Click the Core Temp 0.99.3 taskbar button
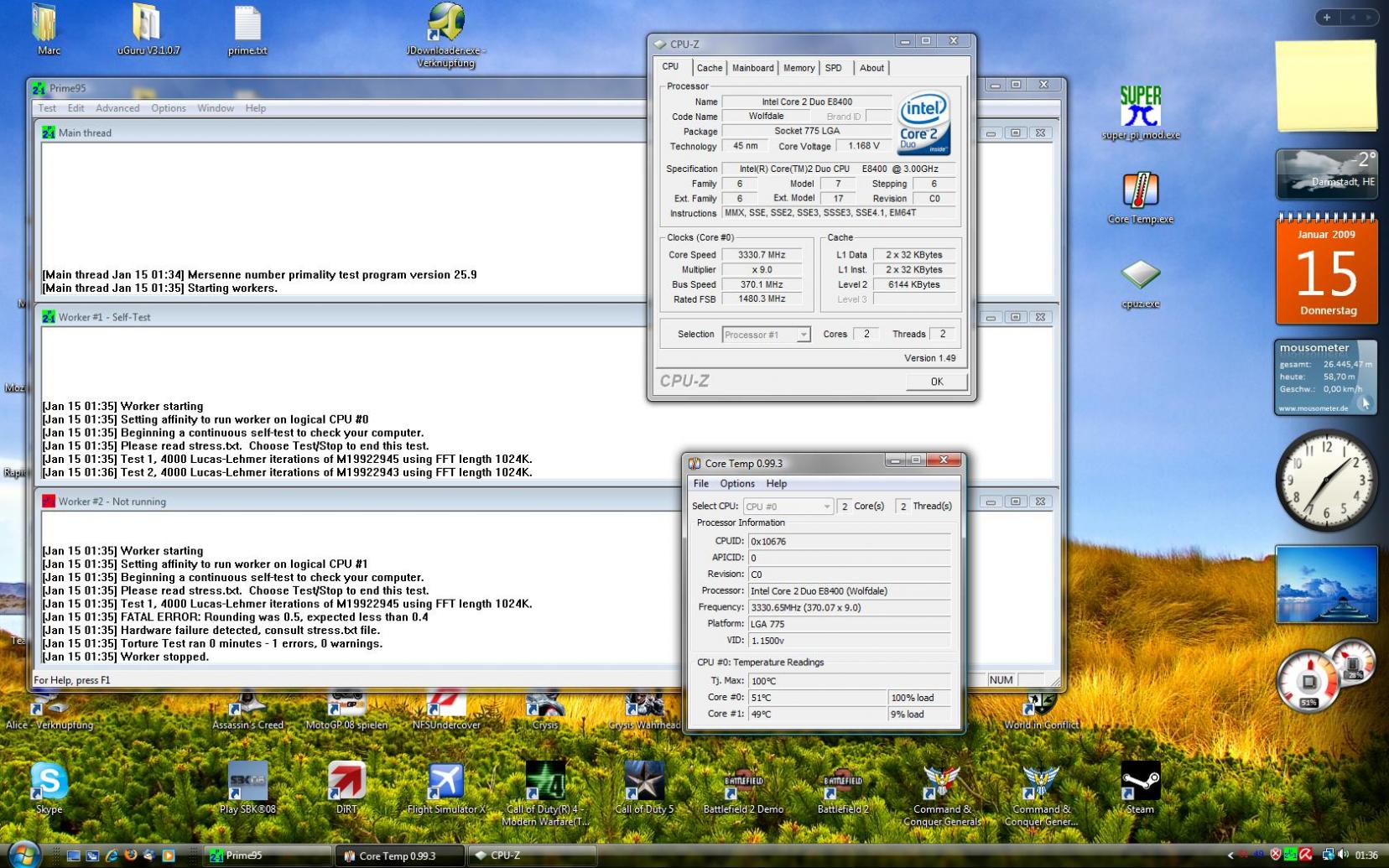This screenshot has width=1389, height=868. (x=401, y=855)
